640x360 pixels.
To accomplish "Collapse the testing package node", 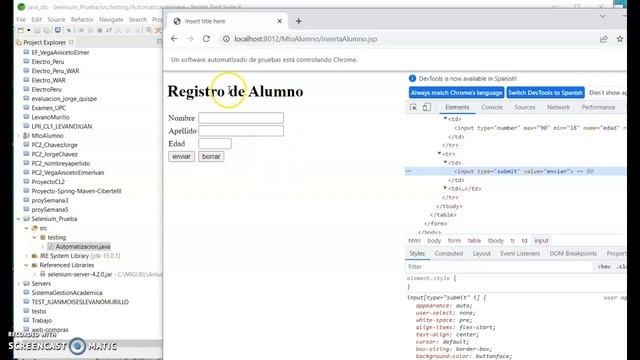I will tap(35, 237).
